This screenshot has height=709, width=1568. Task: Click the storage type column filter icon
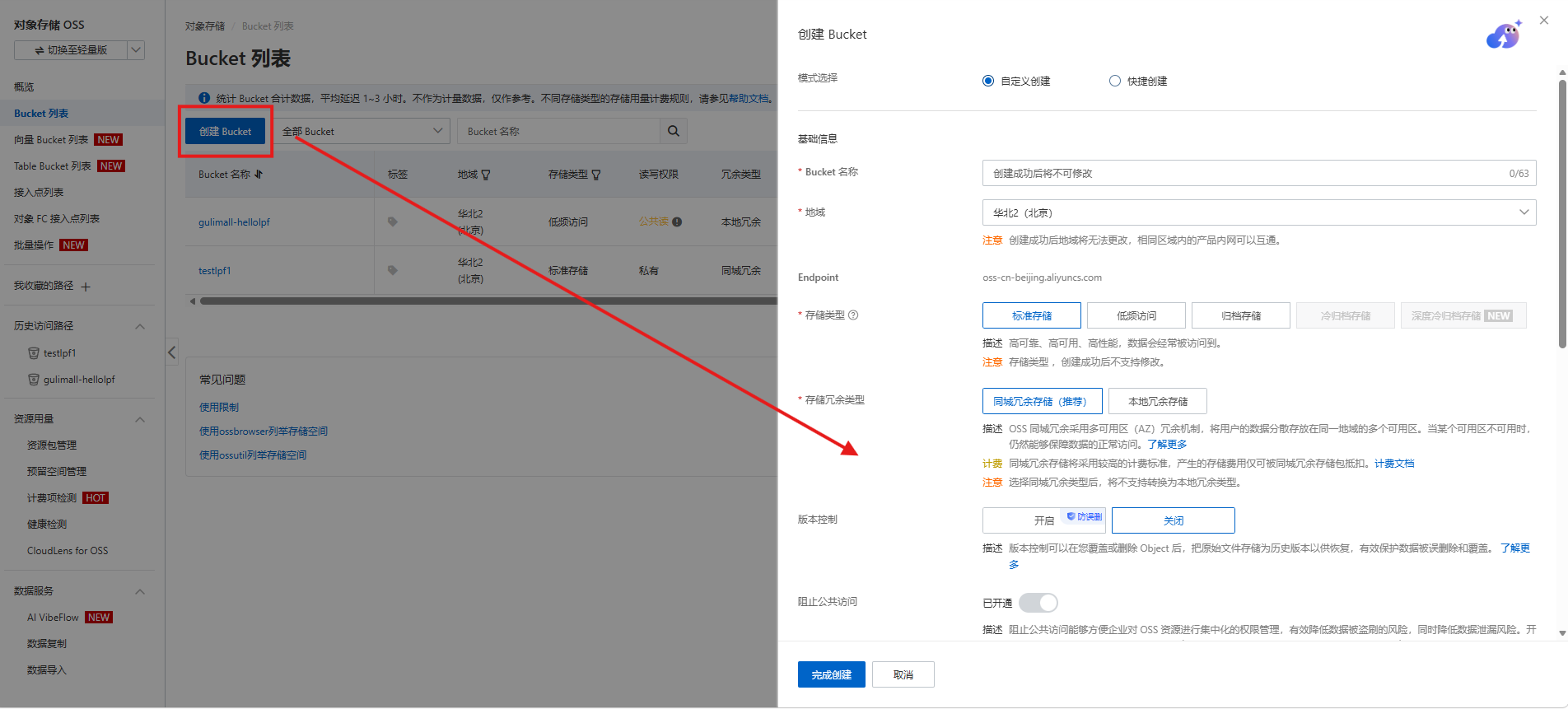tap(596, 175)
